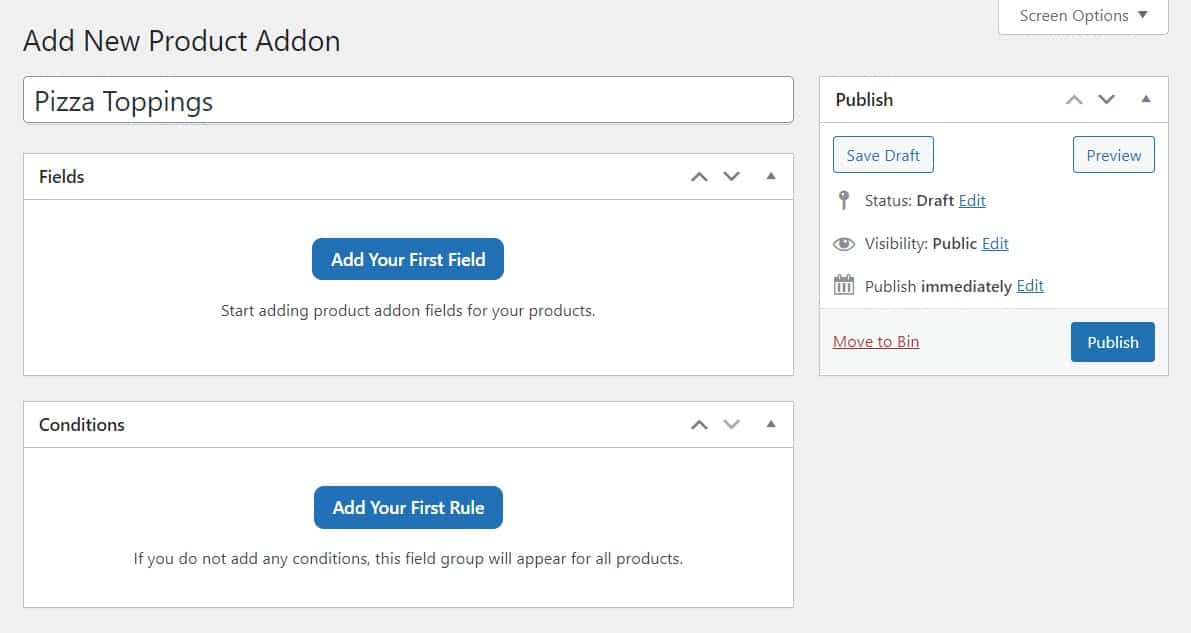The image size is (1191, 633).
Task: Click the Add Your First Rule button
Action: (x=408, y=508)
